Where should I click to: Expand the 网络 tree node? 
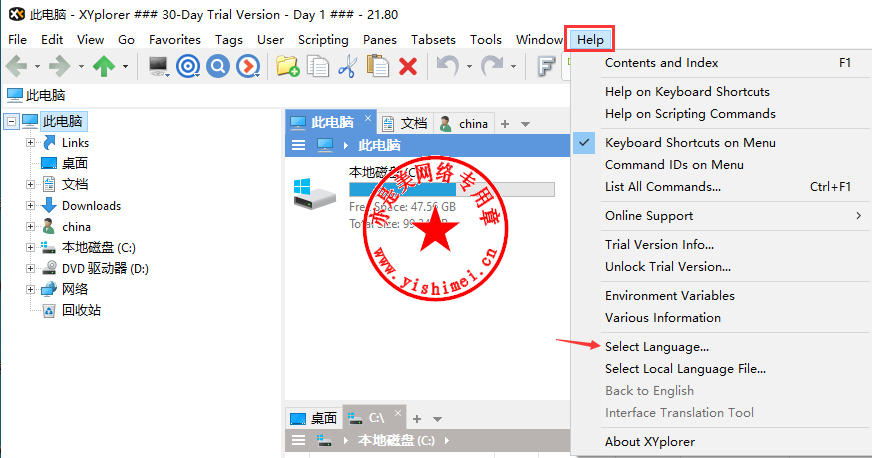(x=31, y=290)
